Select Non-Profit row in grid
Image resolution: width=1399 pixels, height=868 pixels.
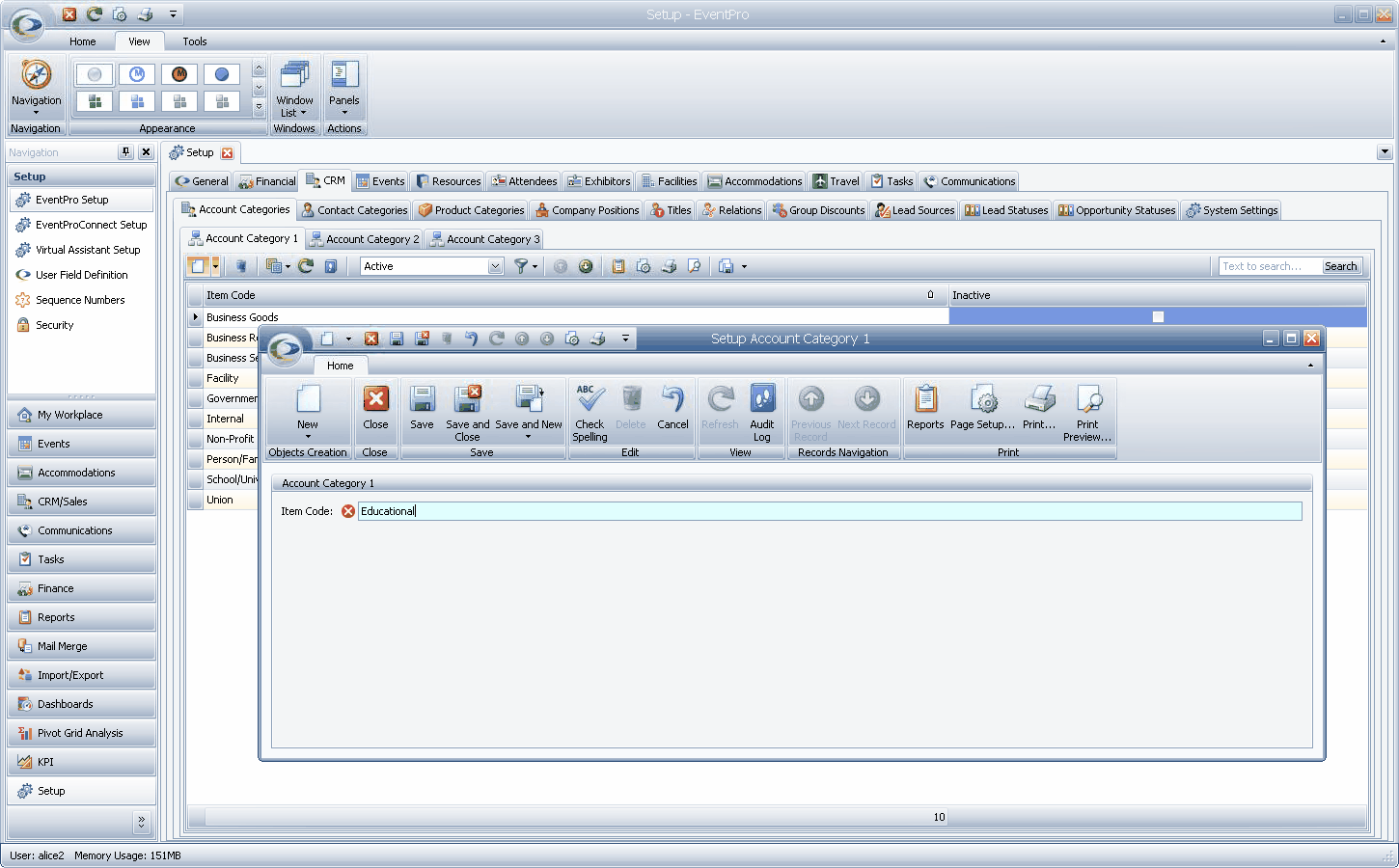(x=230, y=439)
